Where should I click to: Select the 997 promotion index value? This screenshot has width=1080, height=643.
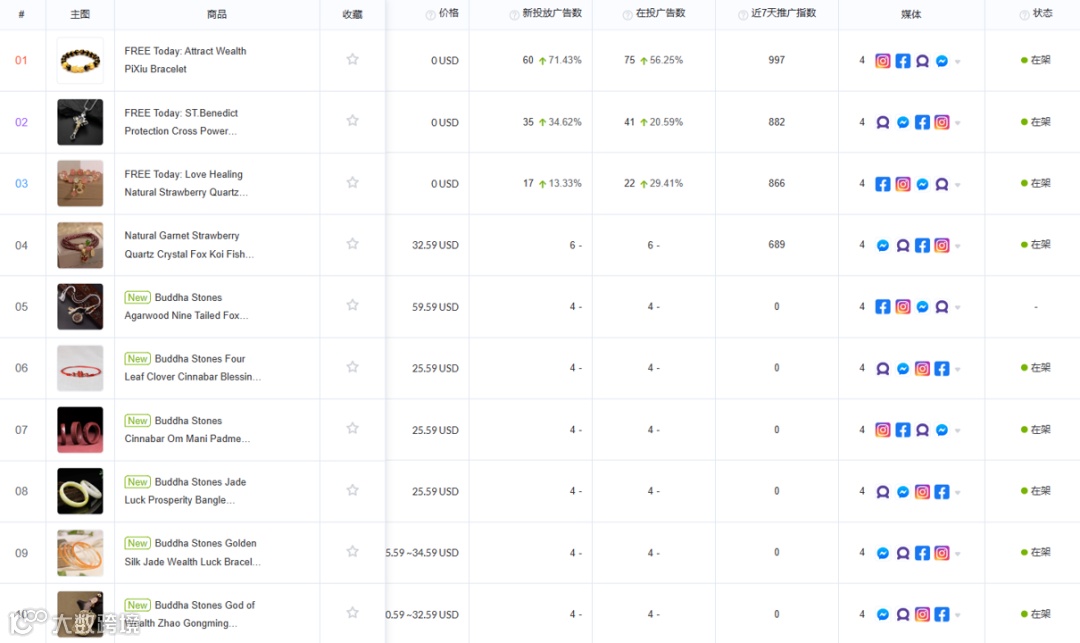(x=776, y=60)
